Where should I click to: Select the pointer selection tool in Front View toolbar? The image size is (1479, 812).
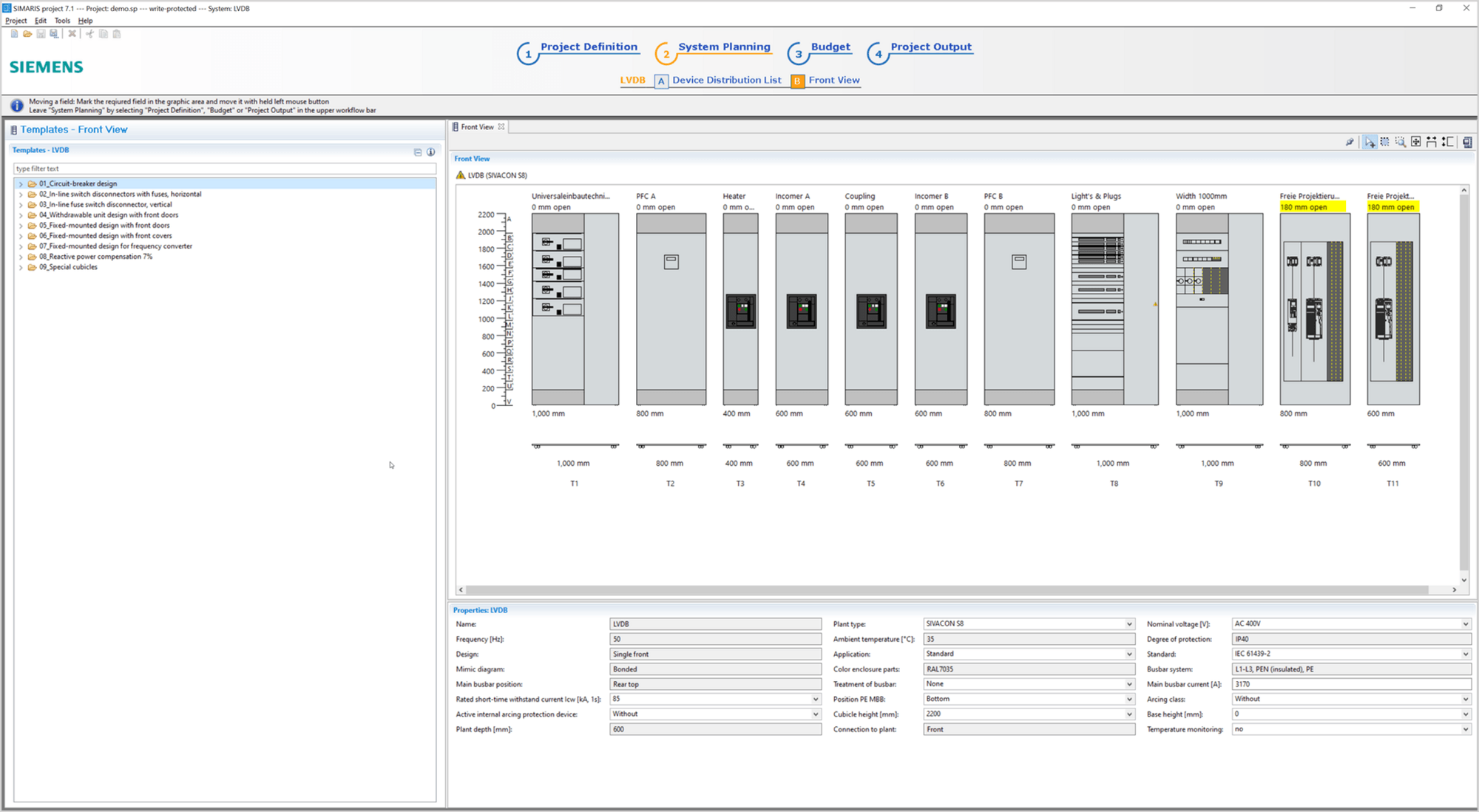pyautogui.click(x=1370, y=142)
